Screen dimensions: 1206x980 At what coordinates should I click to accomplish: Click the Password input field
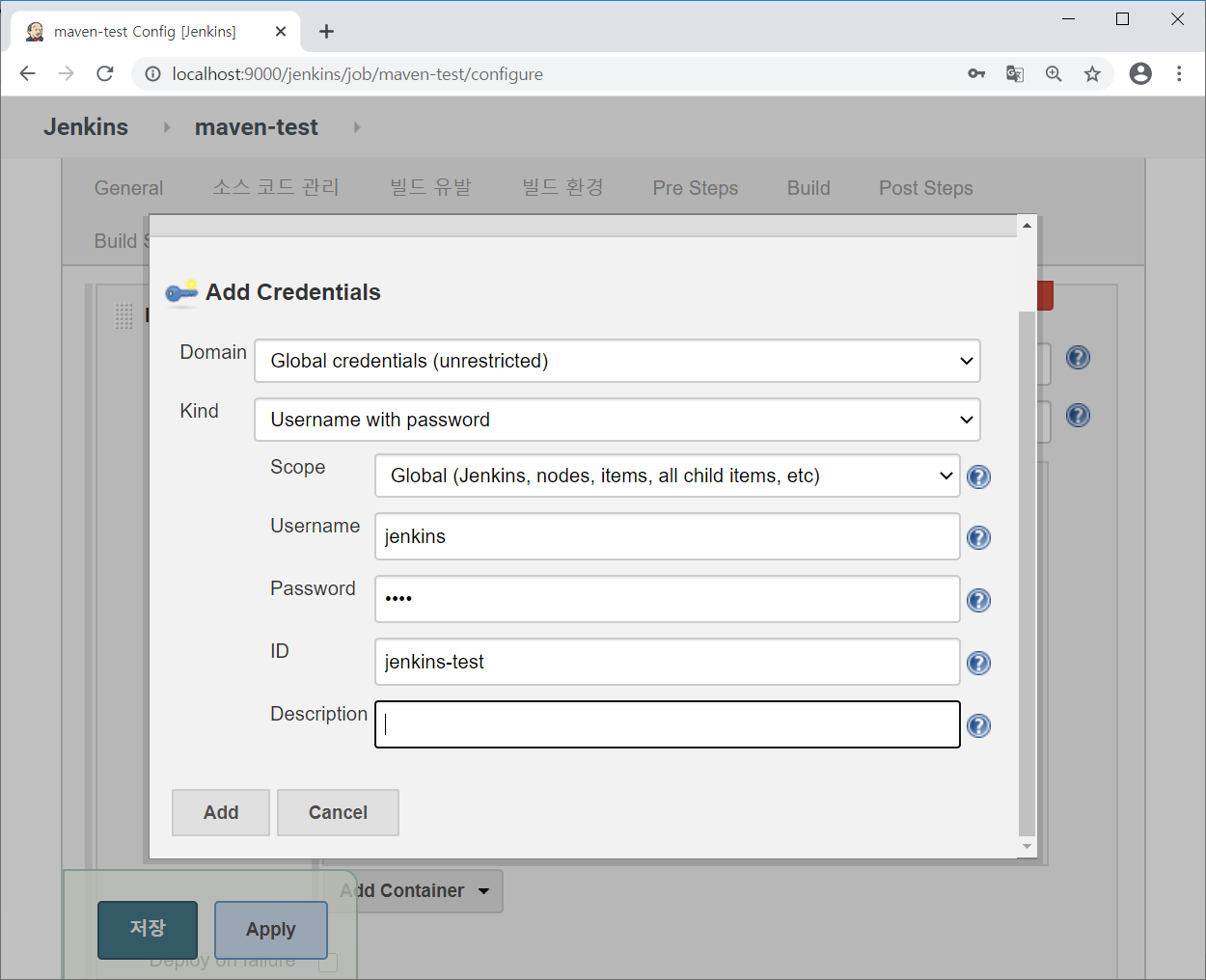click(668, 599)
